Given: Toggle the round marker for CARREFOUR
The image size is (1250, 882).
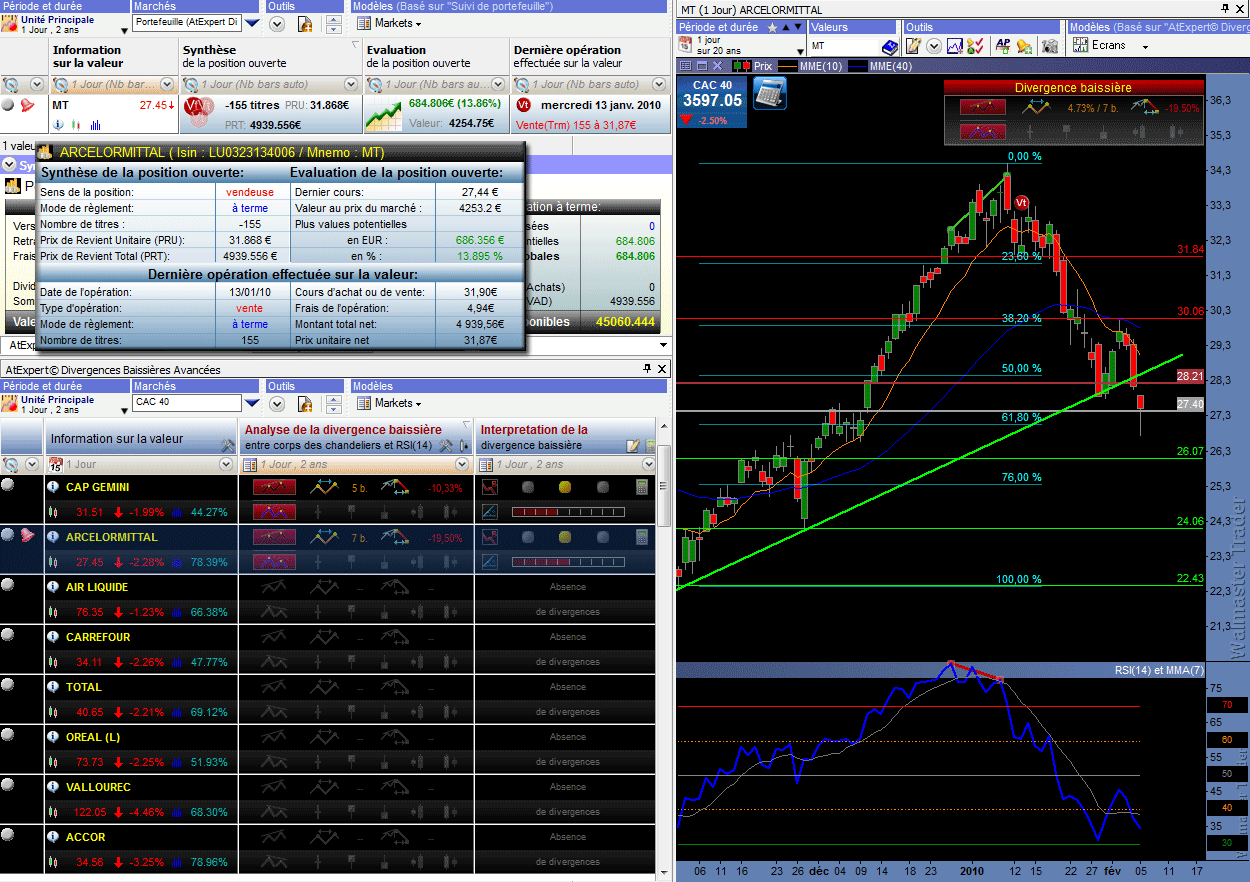Looking at the screenshot, I should [x=8, y=634].
